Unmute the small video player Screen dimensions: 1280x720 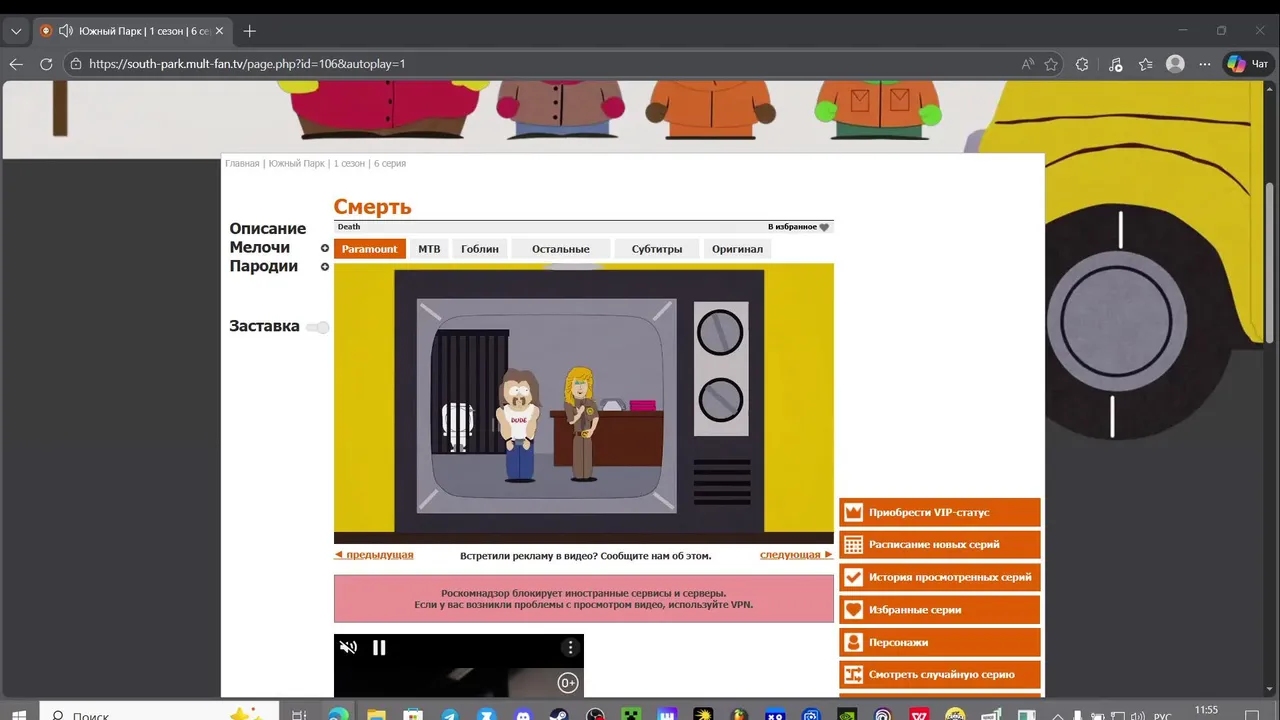pyautogui.click(x=348, y=647)
